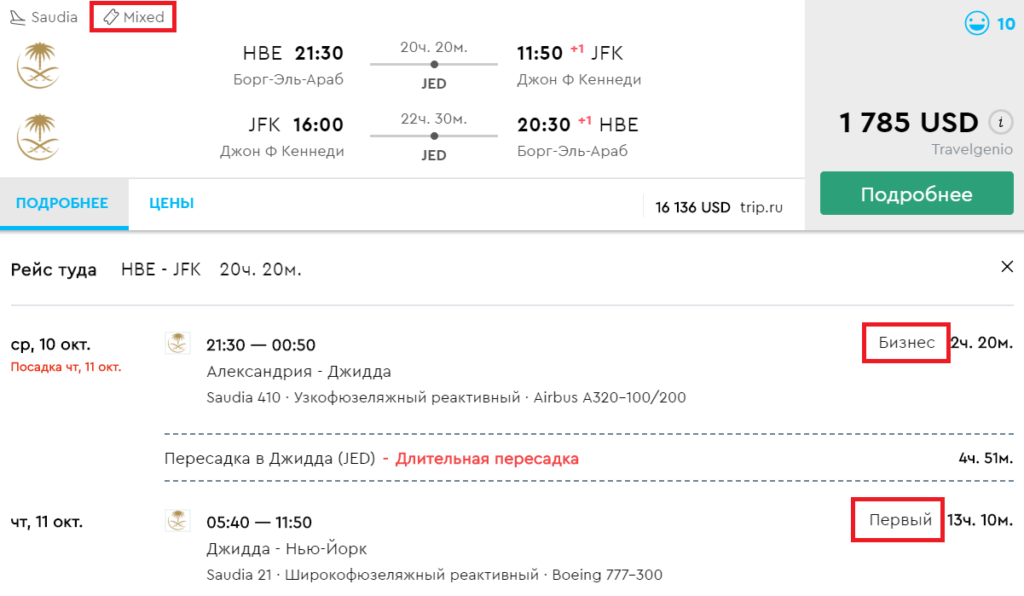Click the Первый class label
The width and height of the screenshot is (1024, 596).
(900, 520)
